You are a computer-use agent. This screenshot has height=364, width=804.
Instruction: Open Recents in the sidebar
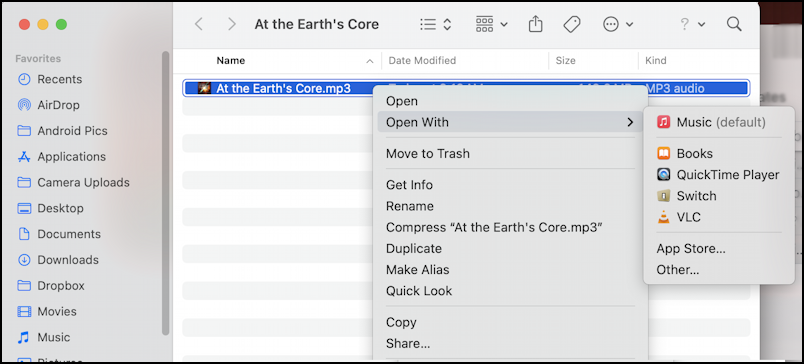59,79
